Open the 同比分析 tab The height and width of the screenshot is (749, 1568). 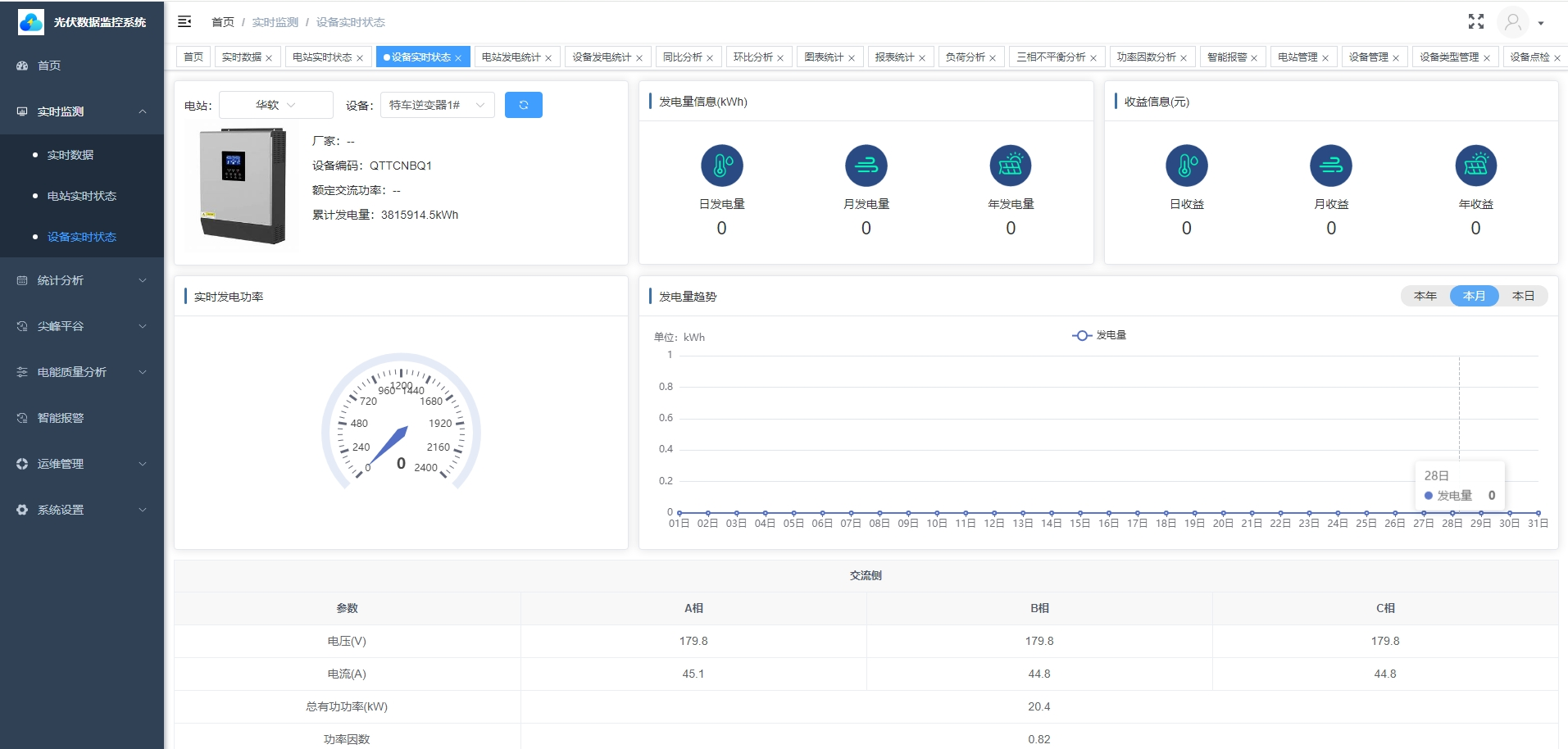pyautogui.click(x=682, y=57)
